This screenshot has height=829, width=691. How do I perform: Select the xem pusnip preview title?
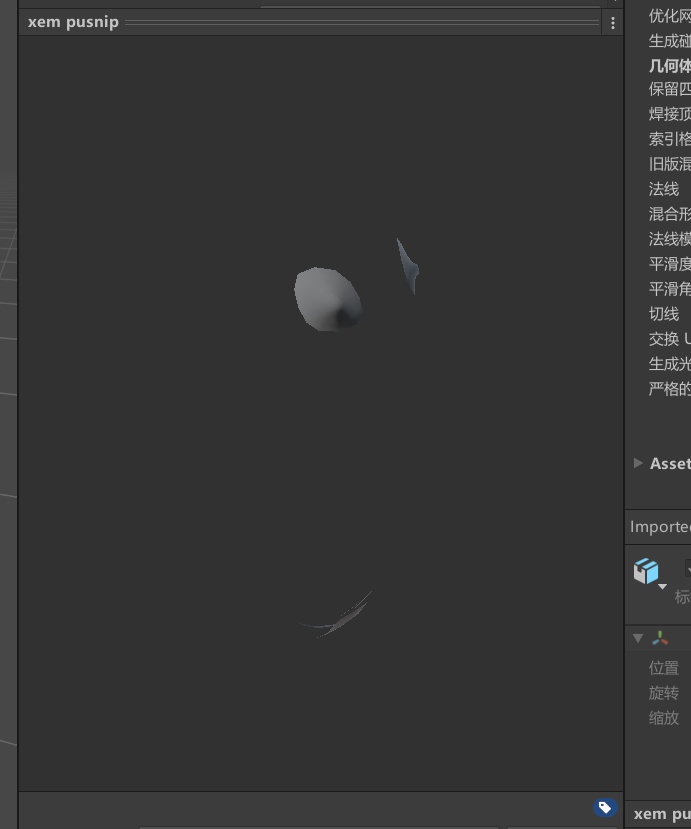[x=73, y=22]
